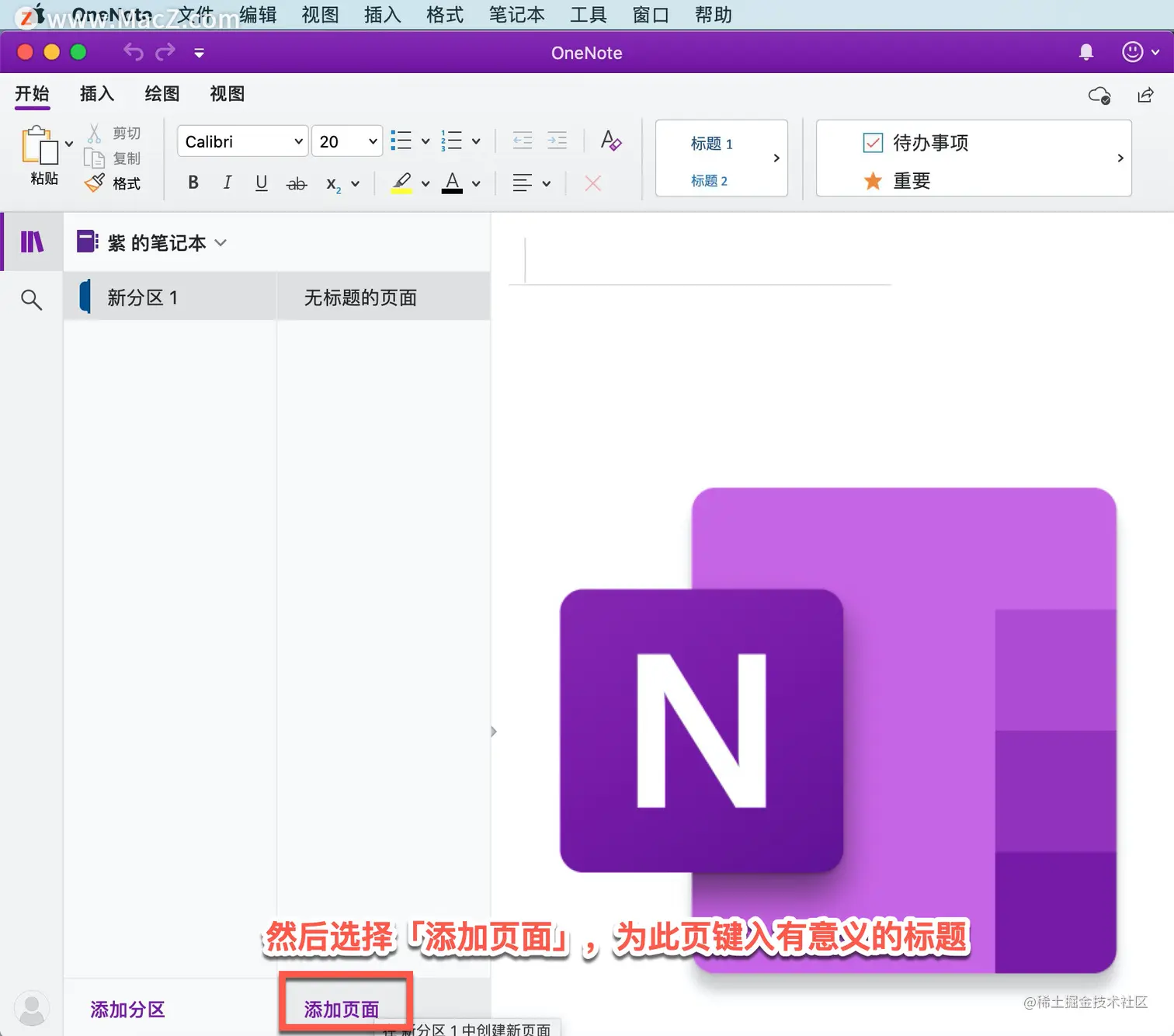Apply strikethrough formatting

[x=297, y=184]
